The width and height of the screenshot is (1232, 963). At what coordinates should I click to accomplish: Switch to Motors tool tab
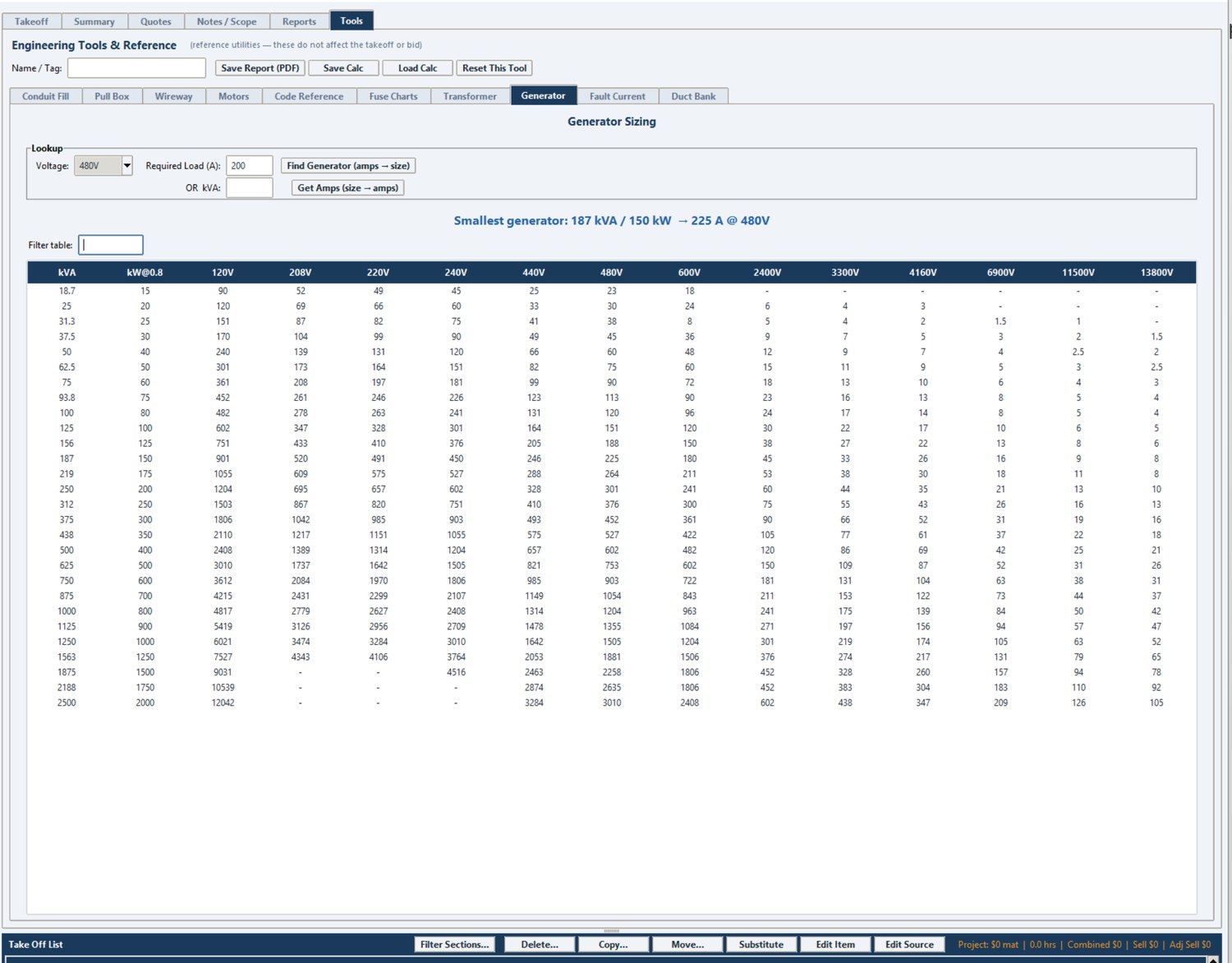click(x=234, y=96)
